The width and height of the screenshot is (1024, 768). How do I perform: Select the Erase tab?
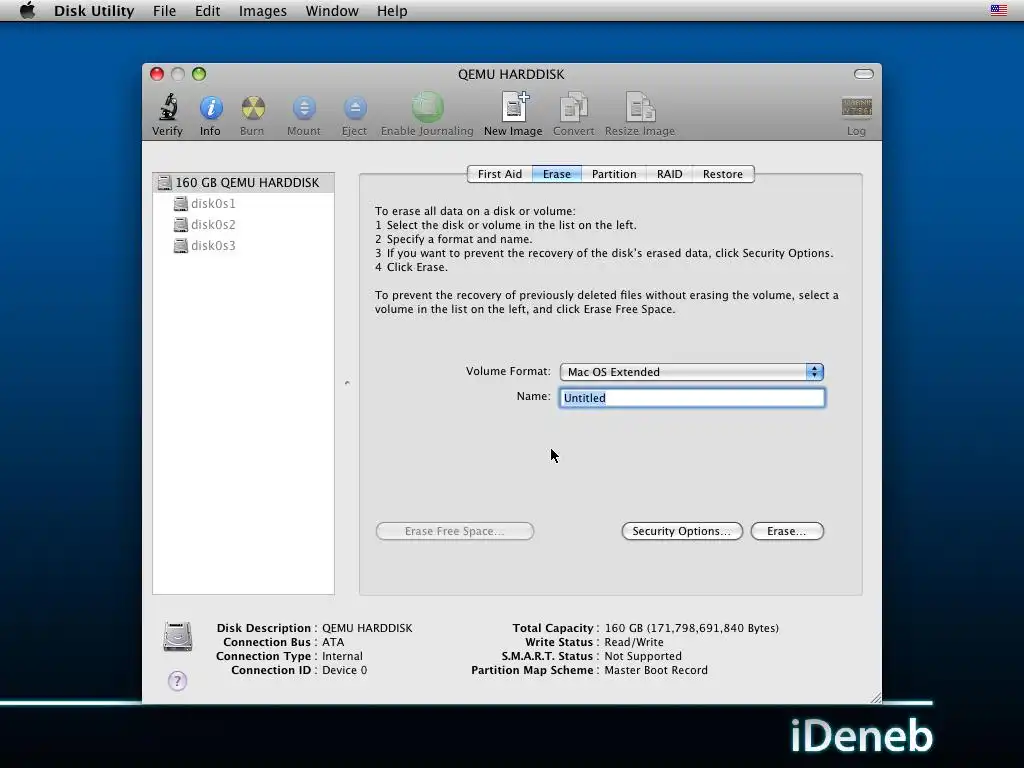[556, 174]
